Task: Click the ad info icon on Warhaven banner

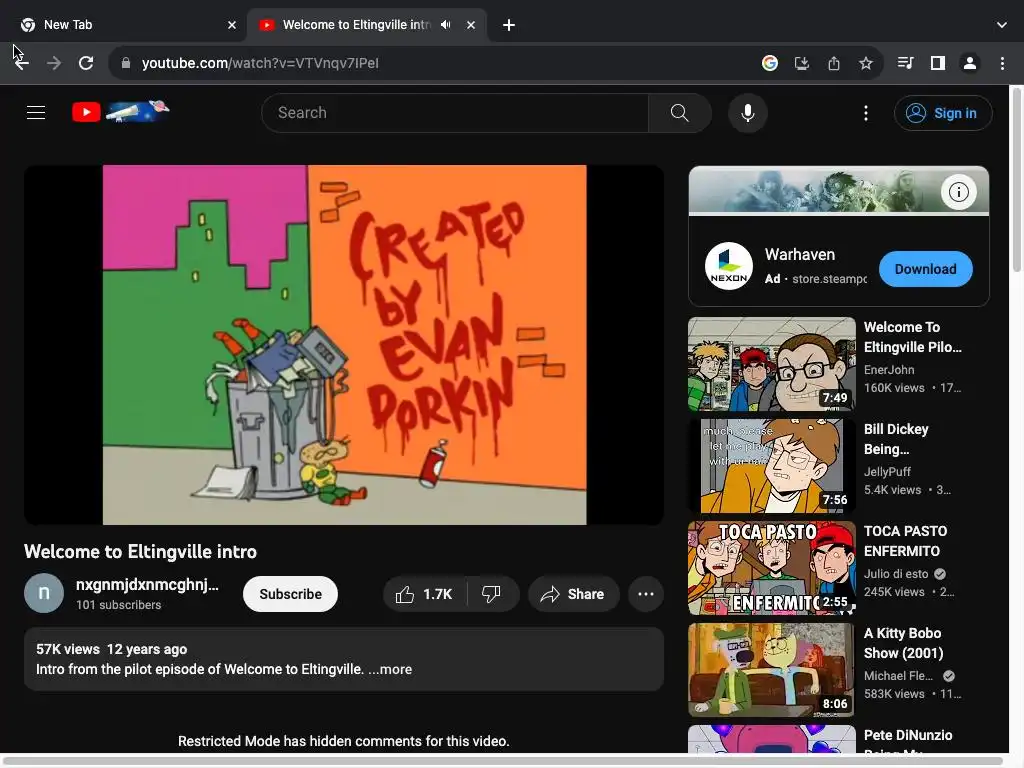Action: pyautogui.click(x=958, y=192)
